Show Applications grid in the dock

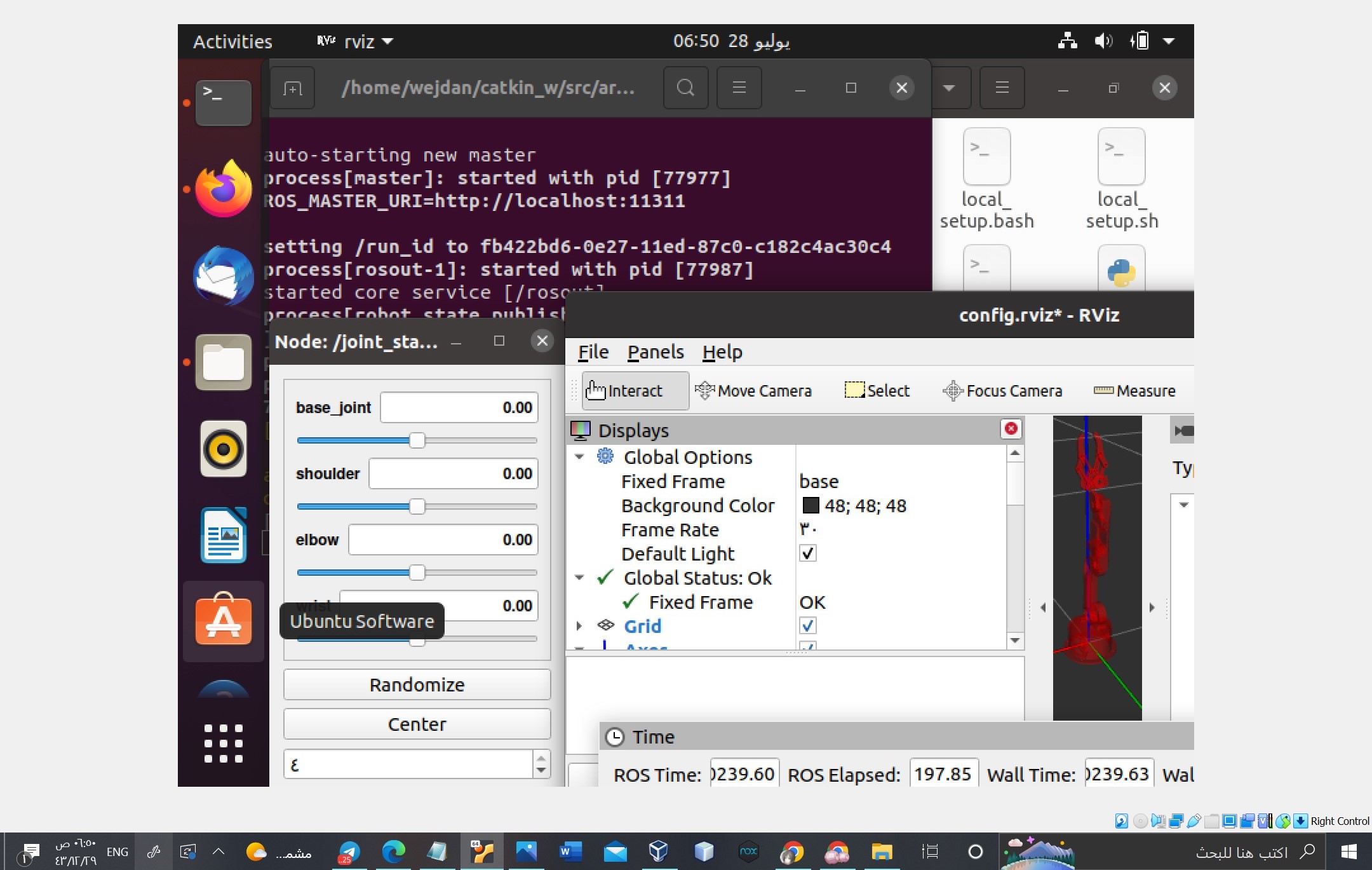(x=224, y=743)
